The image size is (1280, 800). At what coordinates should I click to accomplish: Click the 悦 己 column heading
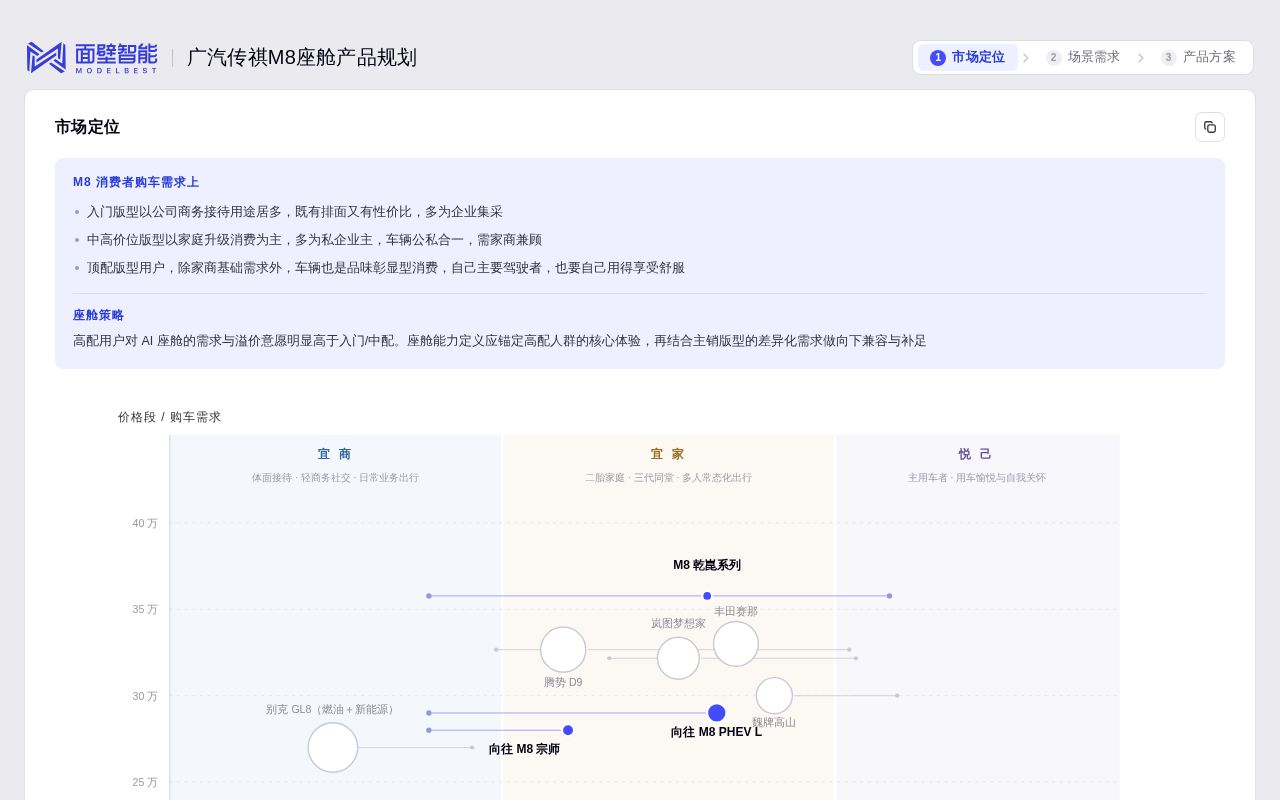click(x=976, y=454)
